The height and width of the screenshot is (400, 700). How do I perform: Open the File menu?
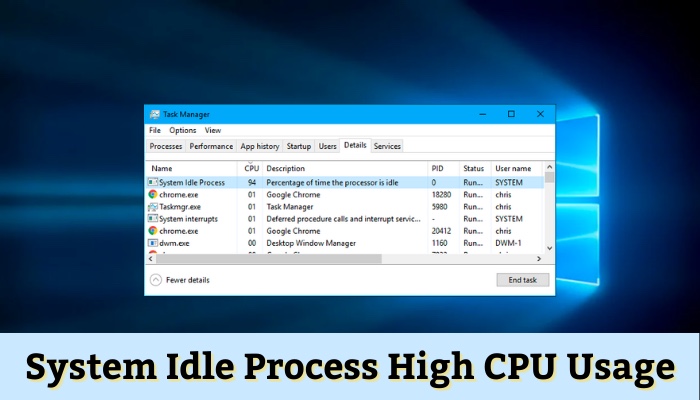(155, 130)
